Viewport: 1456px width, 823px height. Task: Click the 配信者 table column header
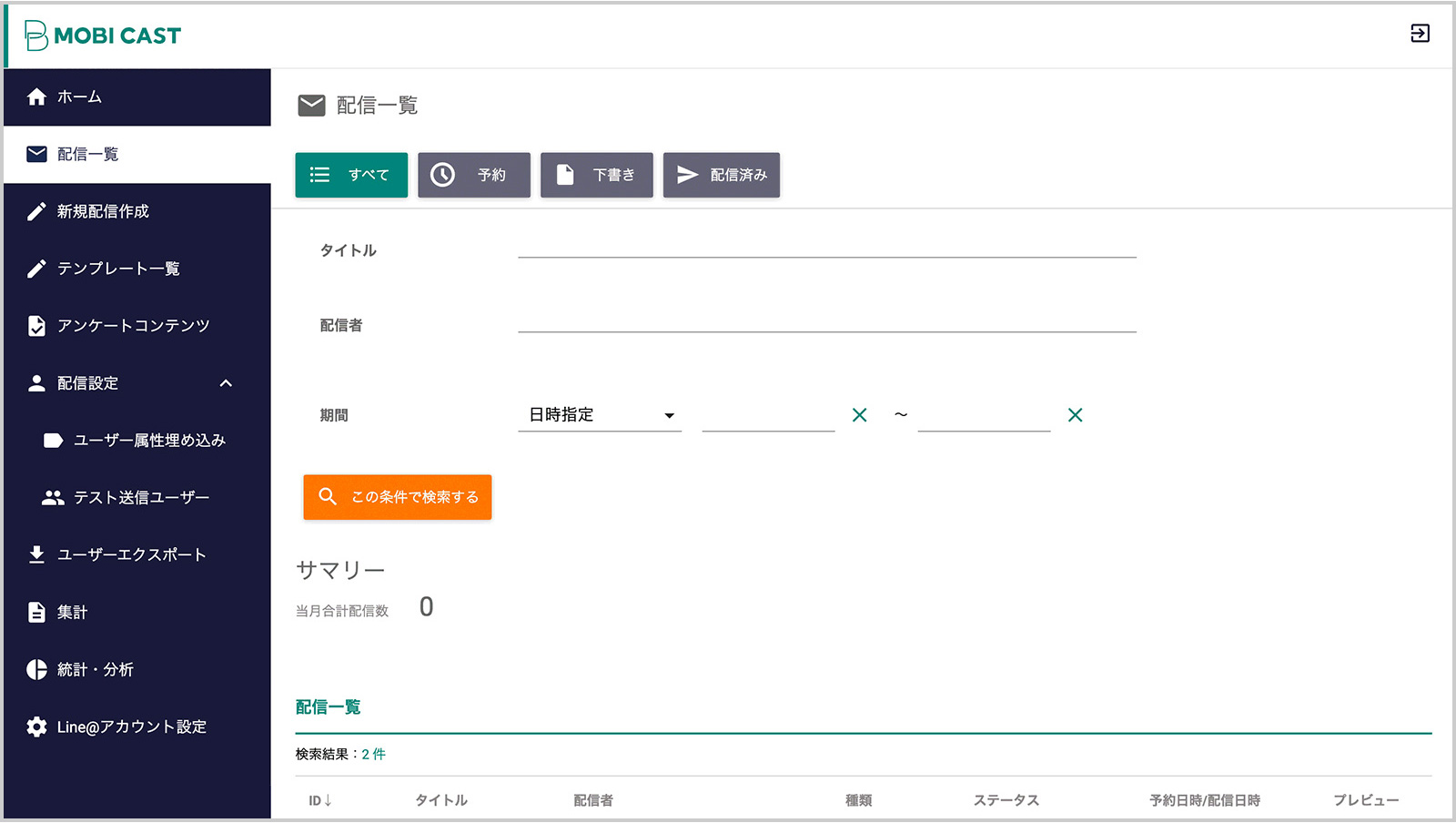593,800
